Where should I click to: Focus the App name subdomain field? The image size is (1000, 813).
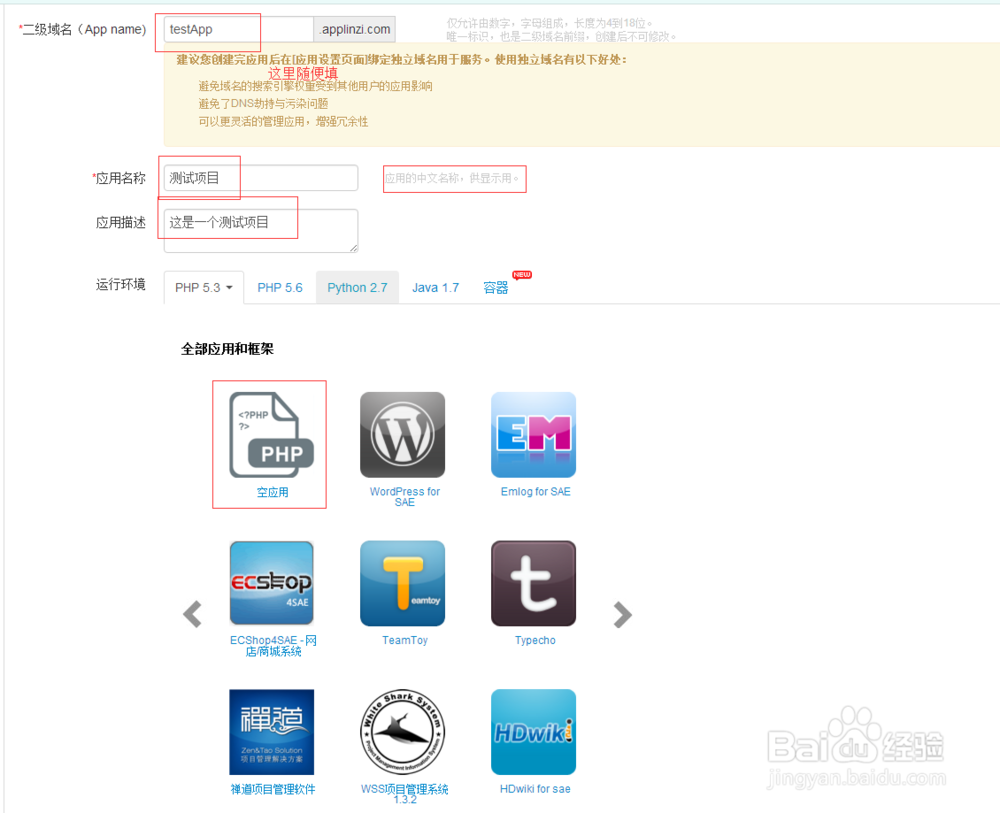point(239,29)
